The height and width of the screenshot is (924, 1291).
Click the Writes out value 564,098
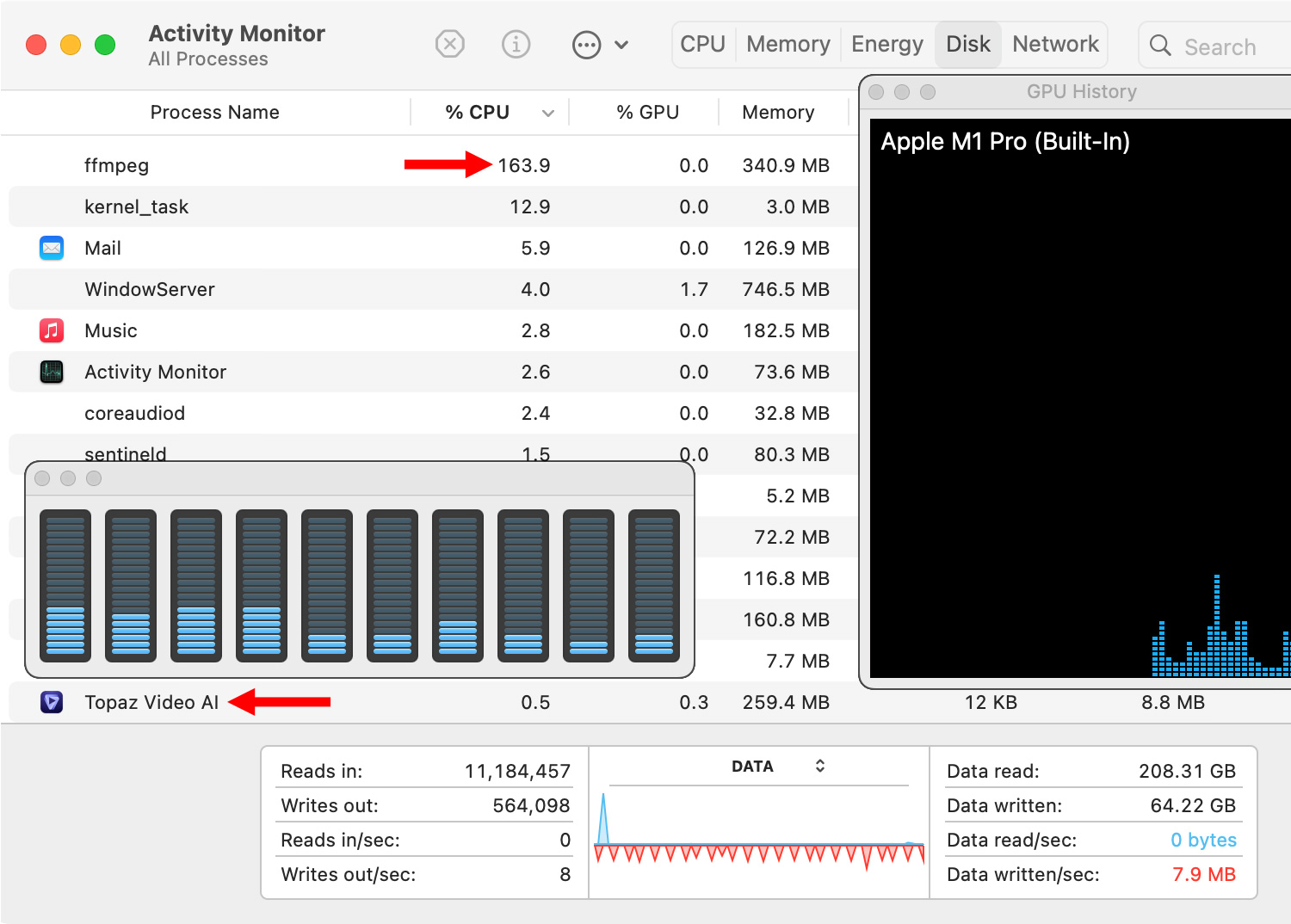531,805
